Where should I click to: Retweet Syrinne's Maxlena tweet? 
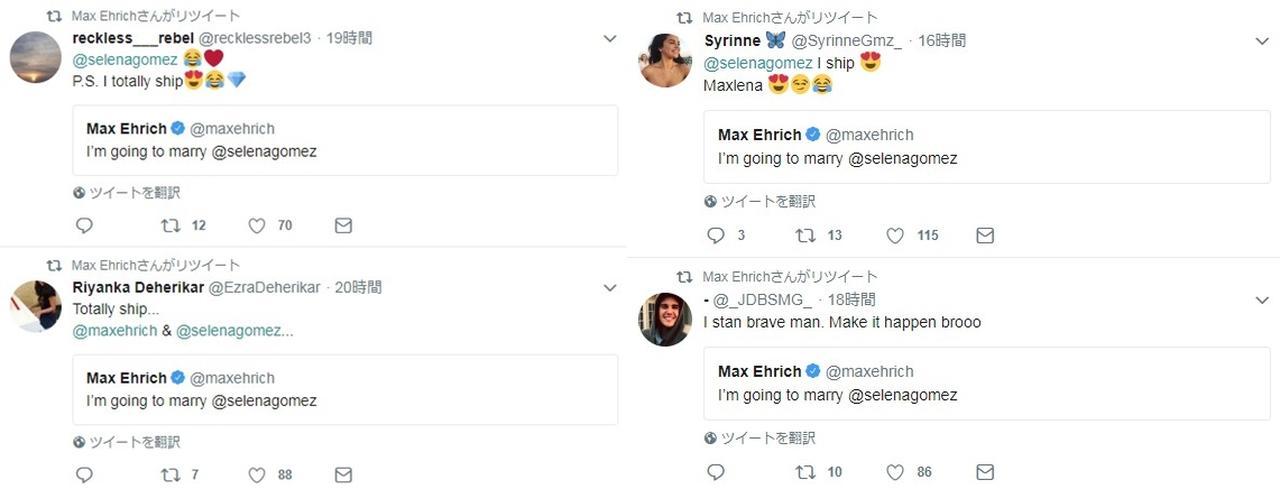804,236
